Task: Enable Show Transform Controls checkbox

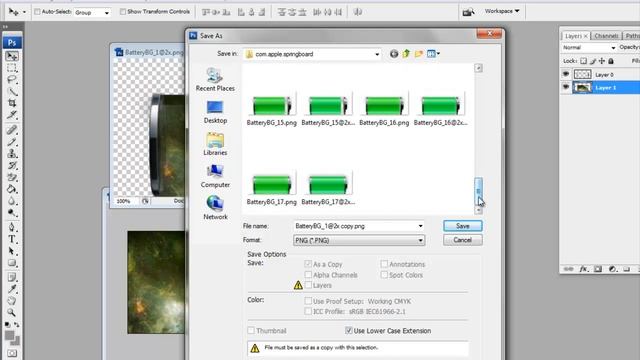Action: [122, 12]
